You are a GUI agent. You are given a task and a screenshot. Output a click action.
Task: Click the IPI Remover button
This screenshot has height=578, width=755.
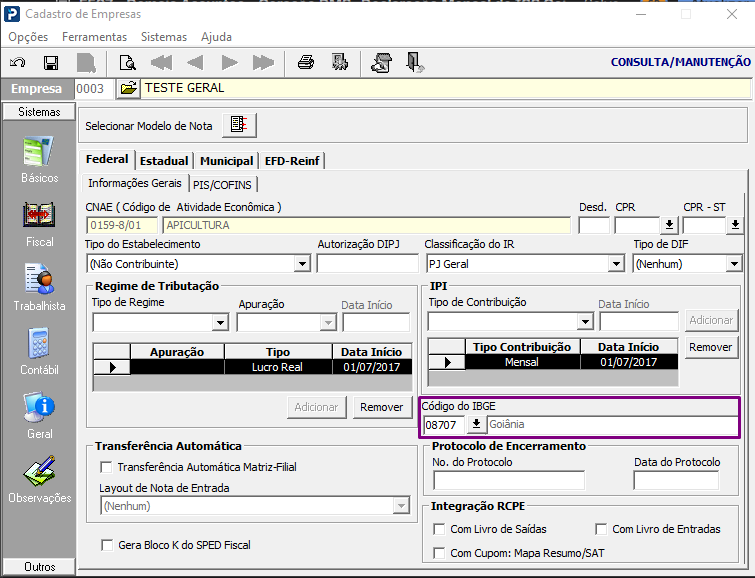pos(711,347)
